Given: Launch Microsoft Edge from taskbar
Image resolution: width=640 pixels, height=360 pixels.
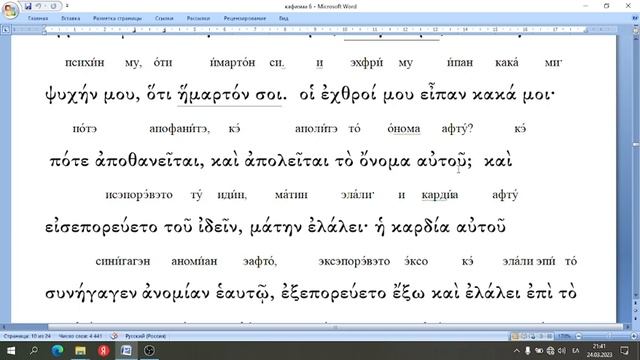Looking at the screenshot, I should coord(57,351).
